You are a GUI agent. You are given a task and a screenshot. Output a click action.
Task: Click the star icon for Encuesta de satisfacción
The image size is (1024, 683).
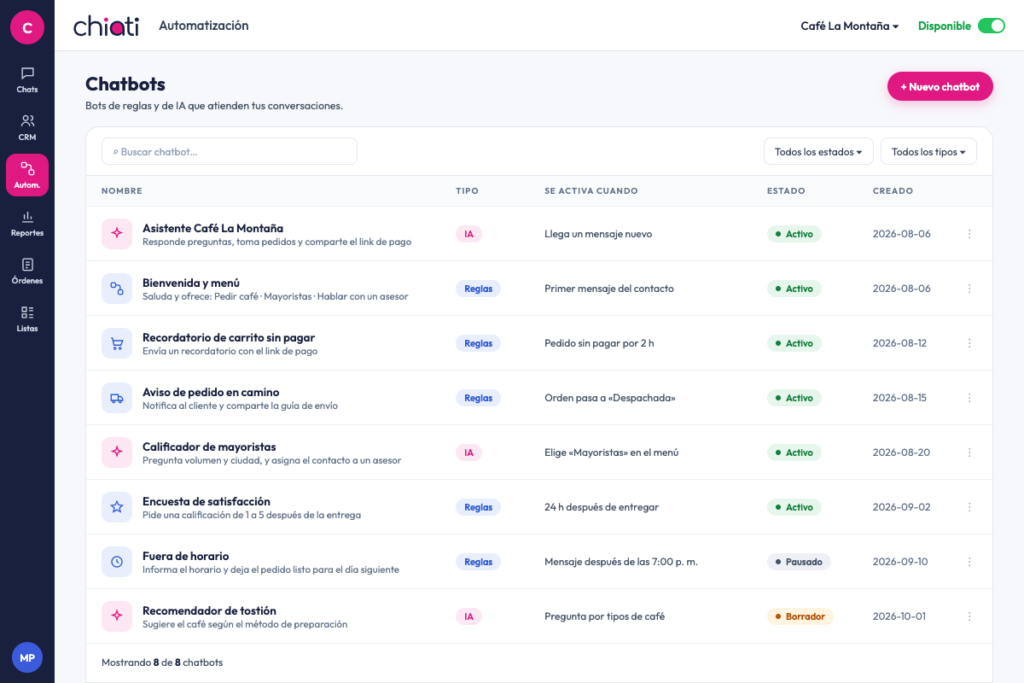[x=117, y=507]
